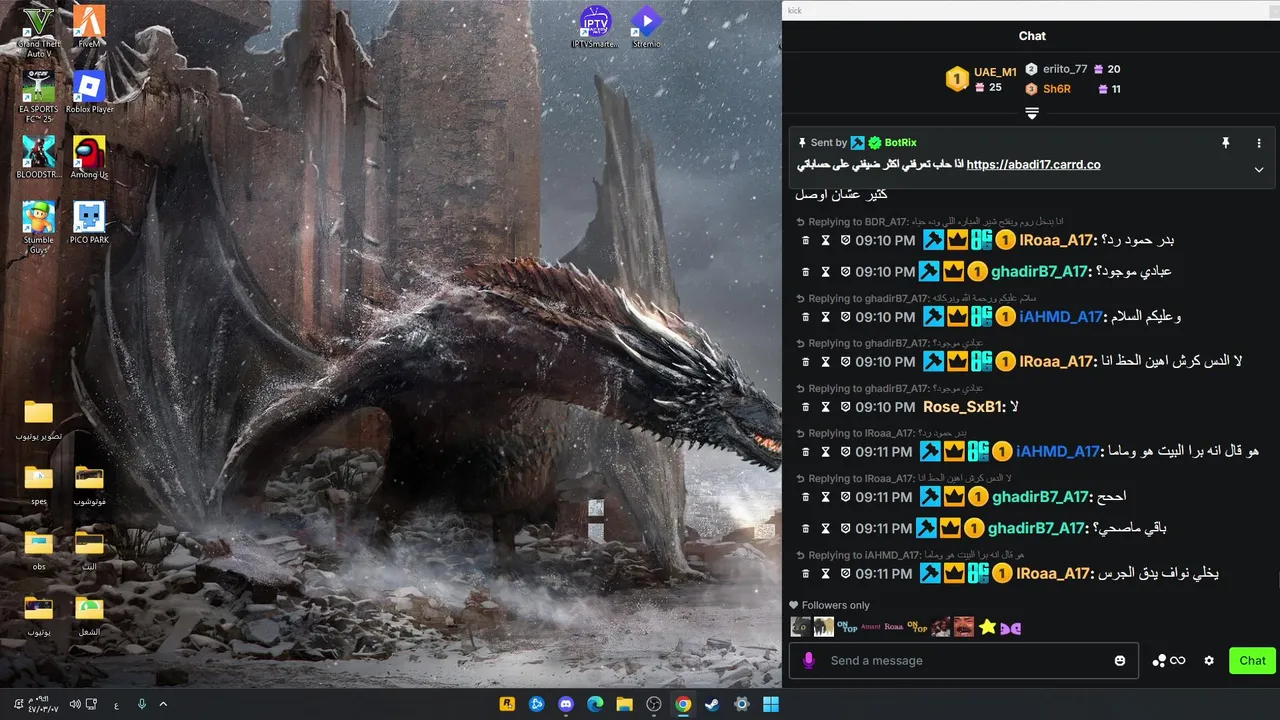
Task: Open the الشغل folder on desktop
Action: 89,616
